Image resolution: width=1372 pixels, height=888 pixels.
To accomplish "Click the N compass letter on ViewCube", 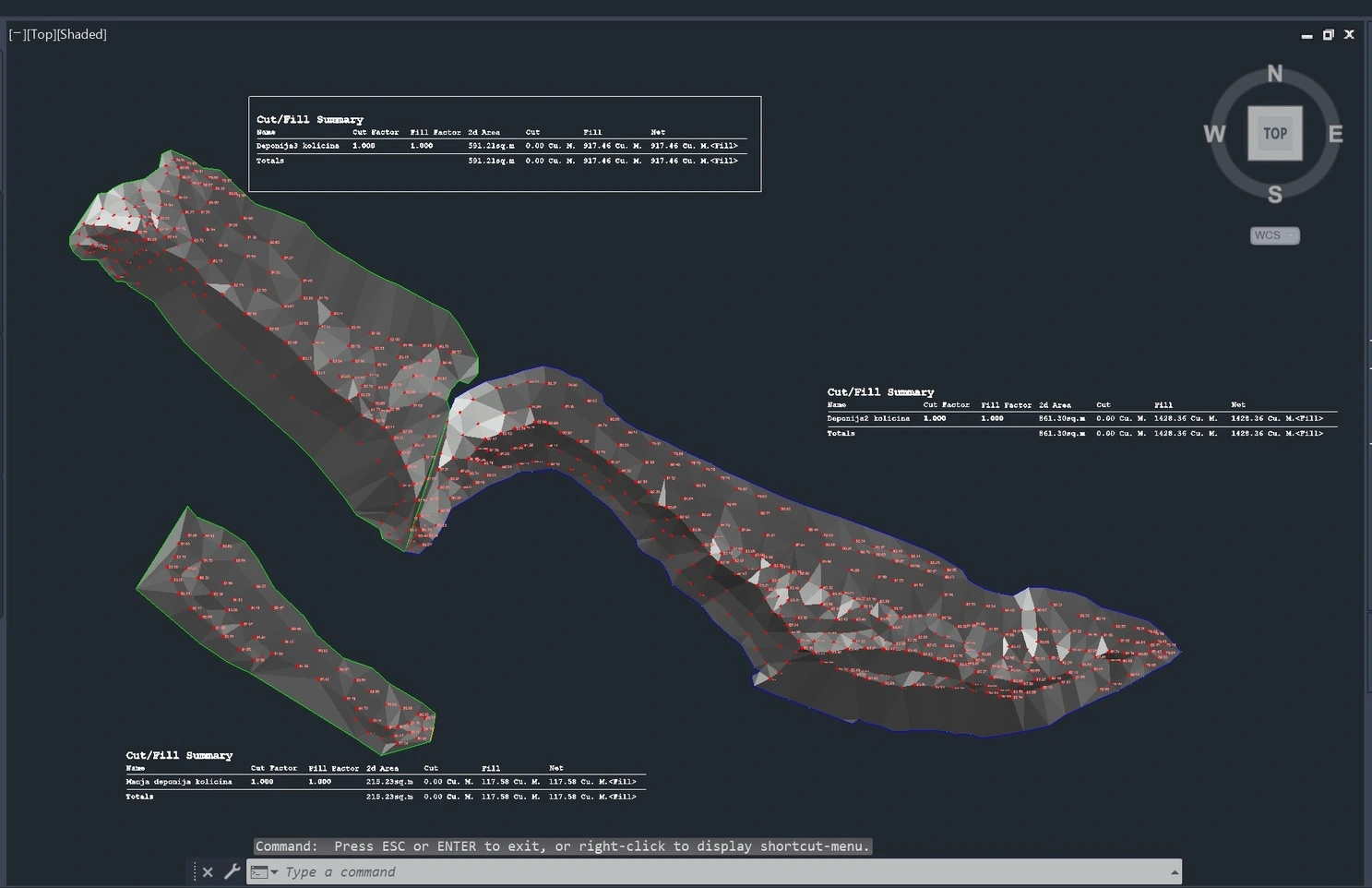I will [x=1274, y=74].
